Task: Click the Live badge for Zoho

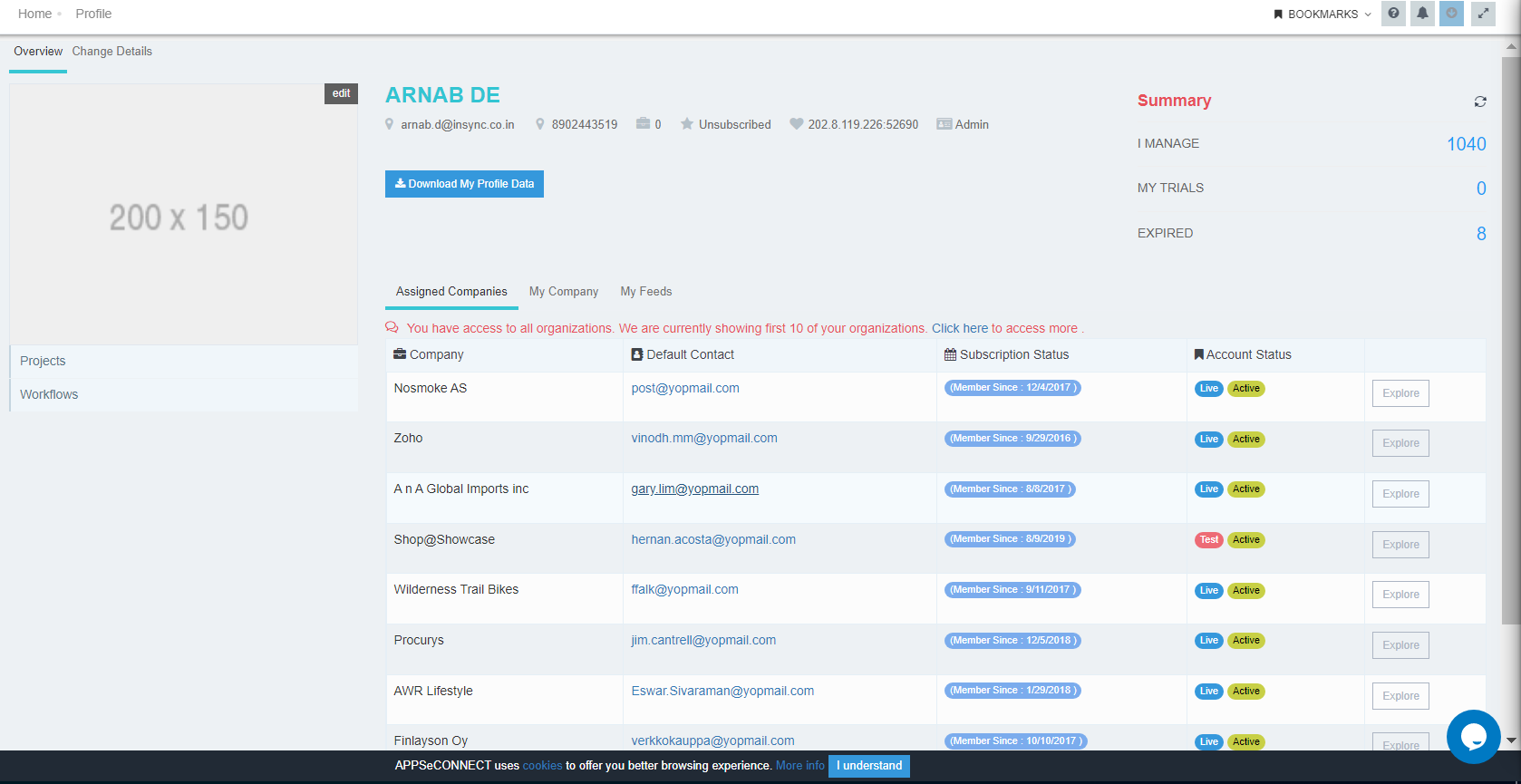Action: [x=1209, y=439]
